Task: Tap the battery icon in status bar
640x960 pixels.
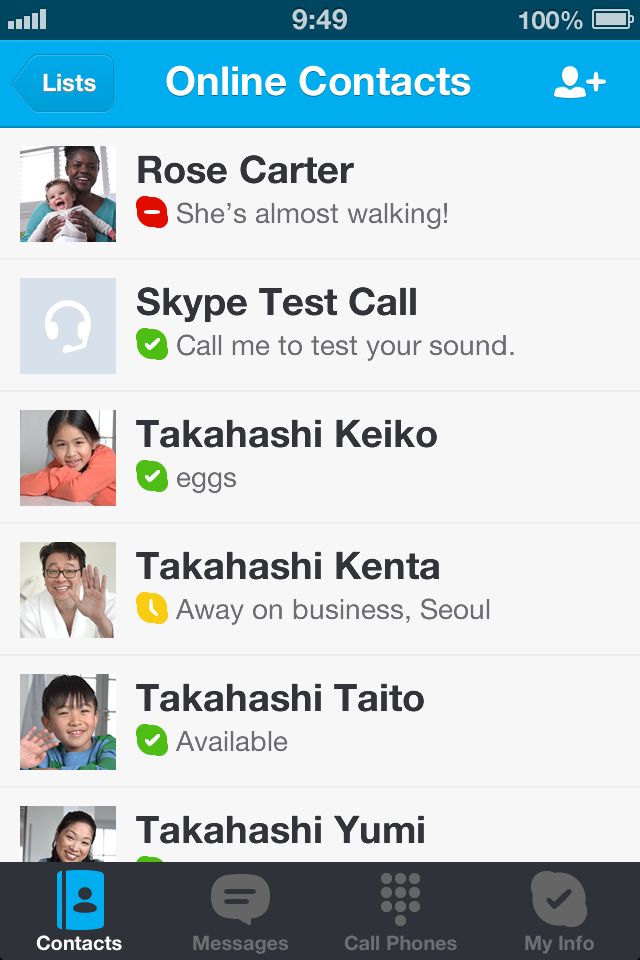Action: pyautogui.click(x=611, y=19)
